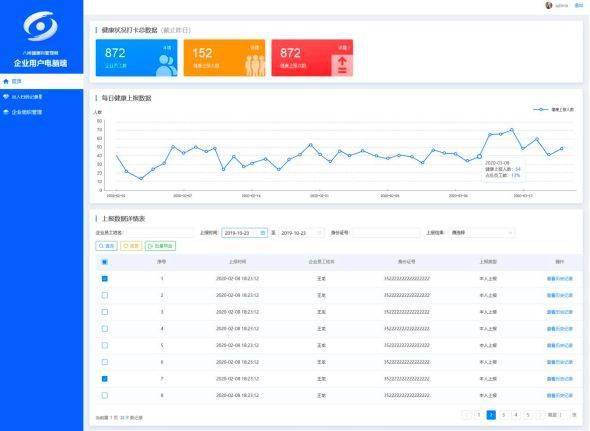Screen dimensions: 590x431
Task: Click the upload arrow icon on red card
Action: tap(342, 65)
